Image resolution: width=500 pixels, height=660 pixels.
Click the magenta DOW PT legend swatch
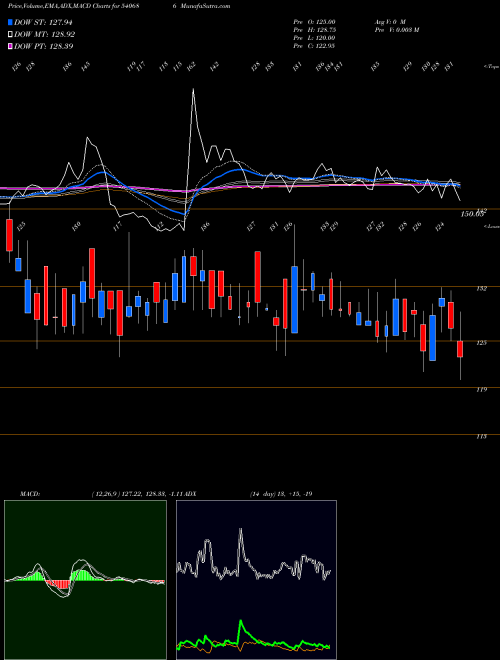point(10,46)
